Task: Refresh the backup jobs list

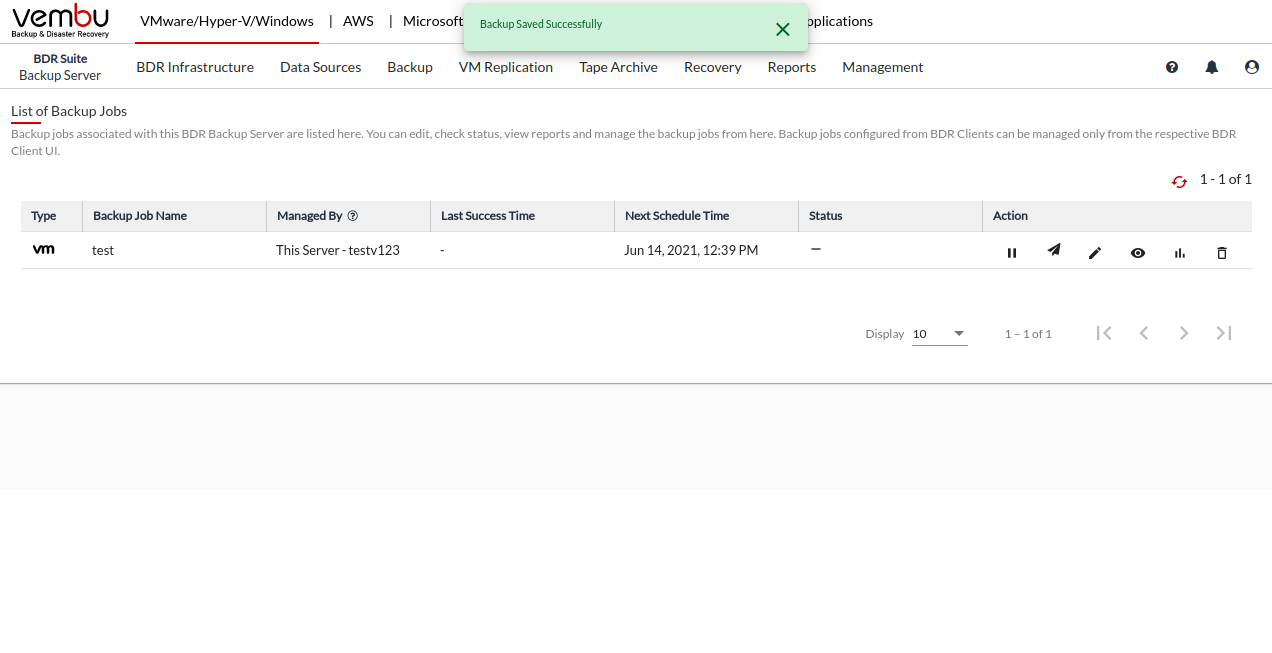Action: tap(1179, 181)
